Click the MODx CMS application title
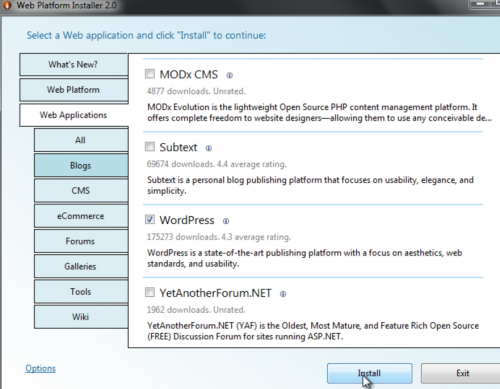This screenshot has height=389, width=500. tap(189, 74)
